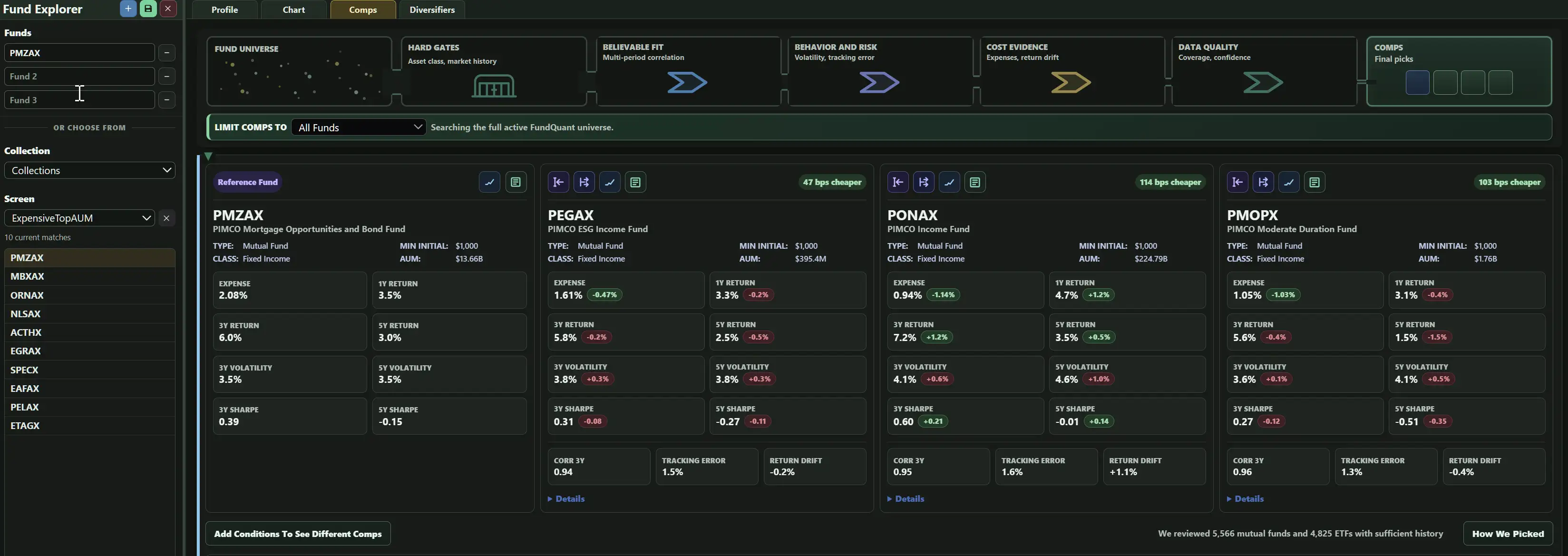Select EGRAX in the screen matches list
The width and height of the screenshot is (1568, 556).
click(89, 351)
